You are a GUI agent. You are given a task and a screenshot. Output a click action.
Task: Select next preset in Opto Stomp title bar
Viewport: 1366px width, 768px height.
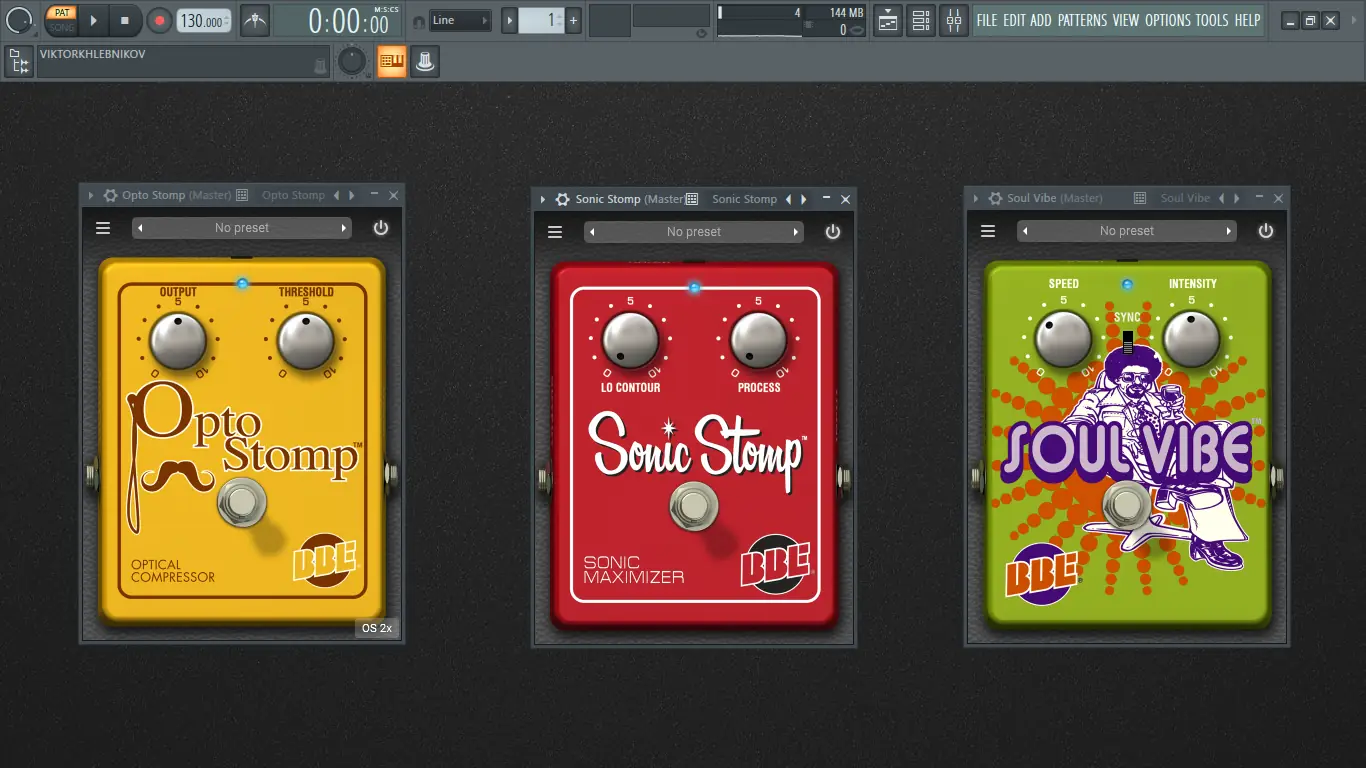tap(351, 196)
